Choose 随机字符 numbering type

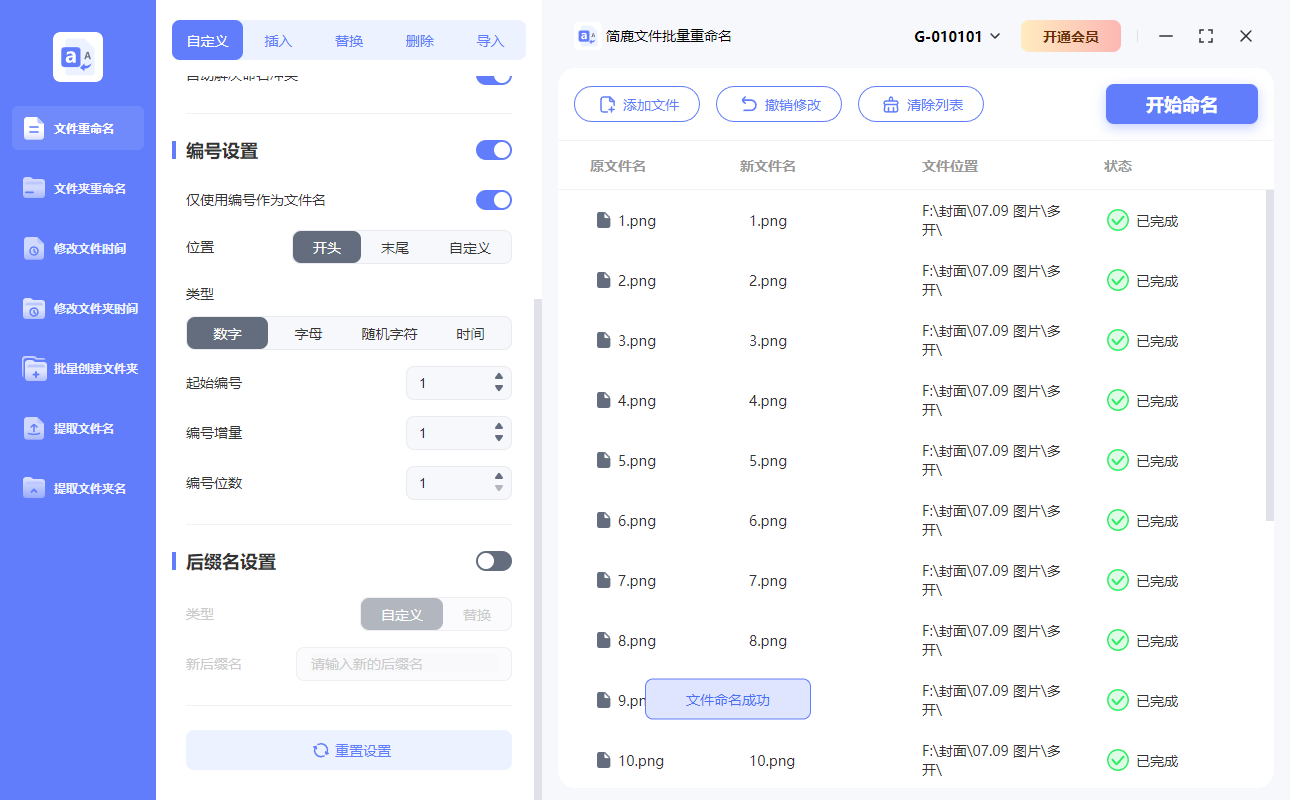point(390,333)
